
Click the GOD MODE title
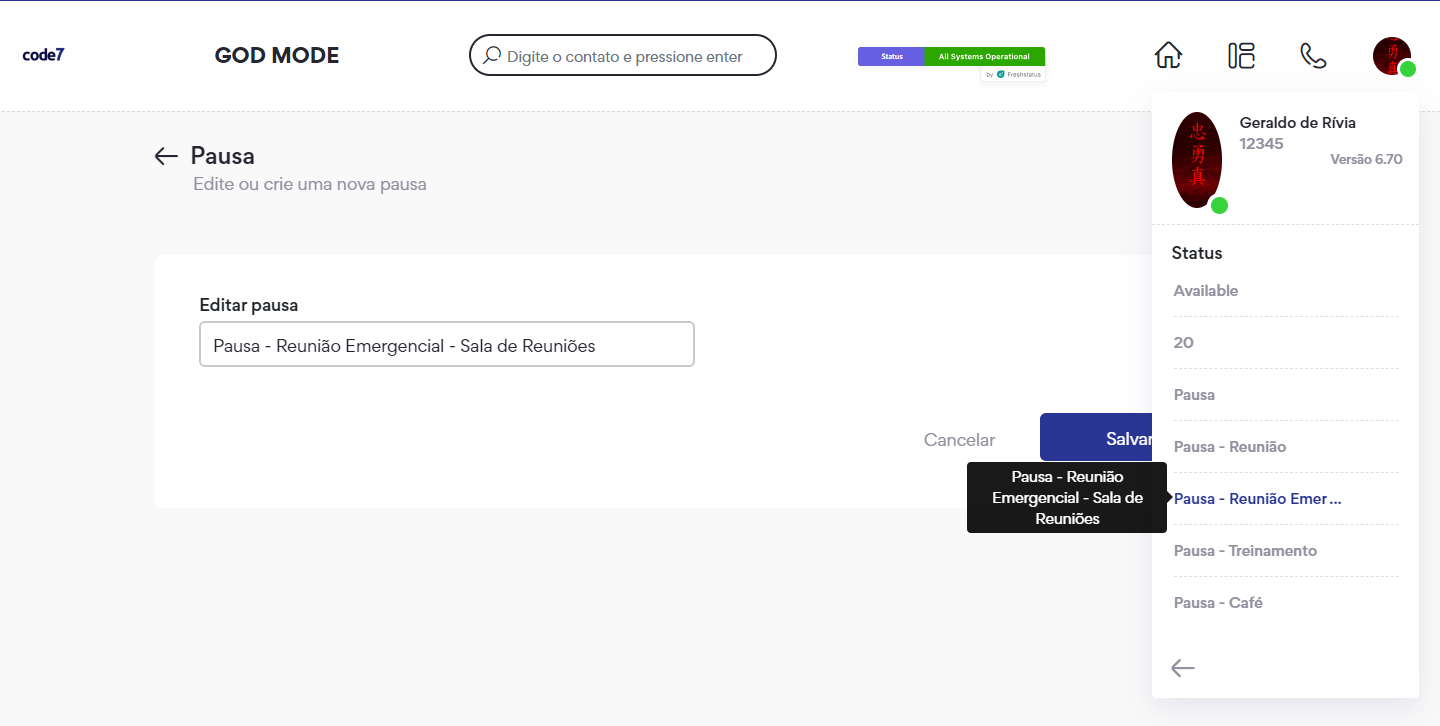point(277,56)
